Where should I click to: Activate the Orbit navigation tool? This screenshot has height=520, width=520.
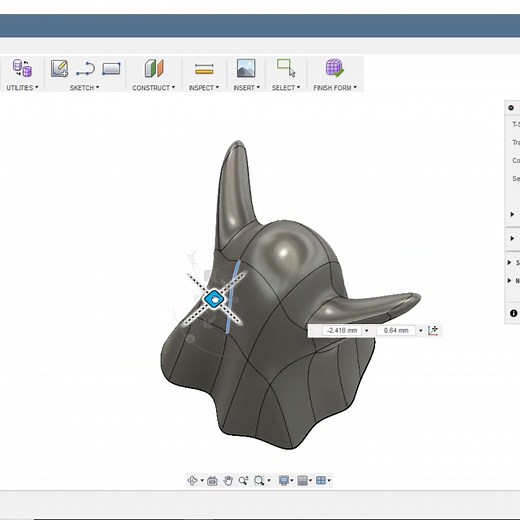(192, 480)
